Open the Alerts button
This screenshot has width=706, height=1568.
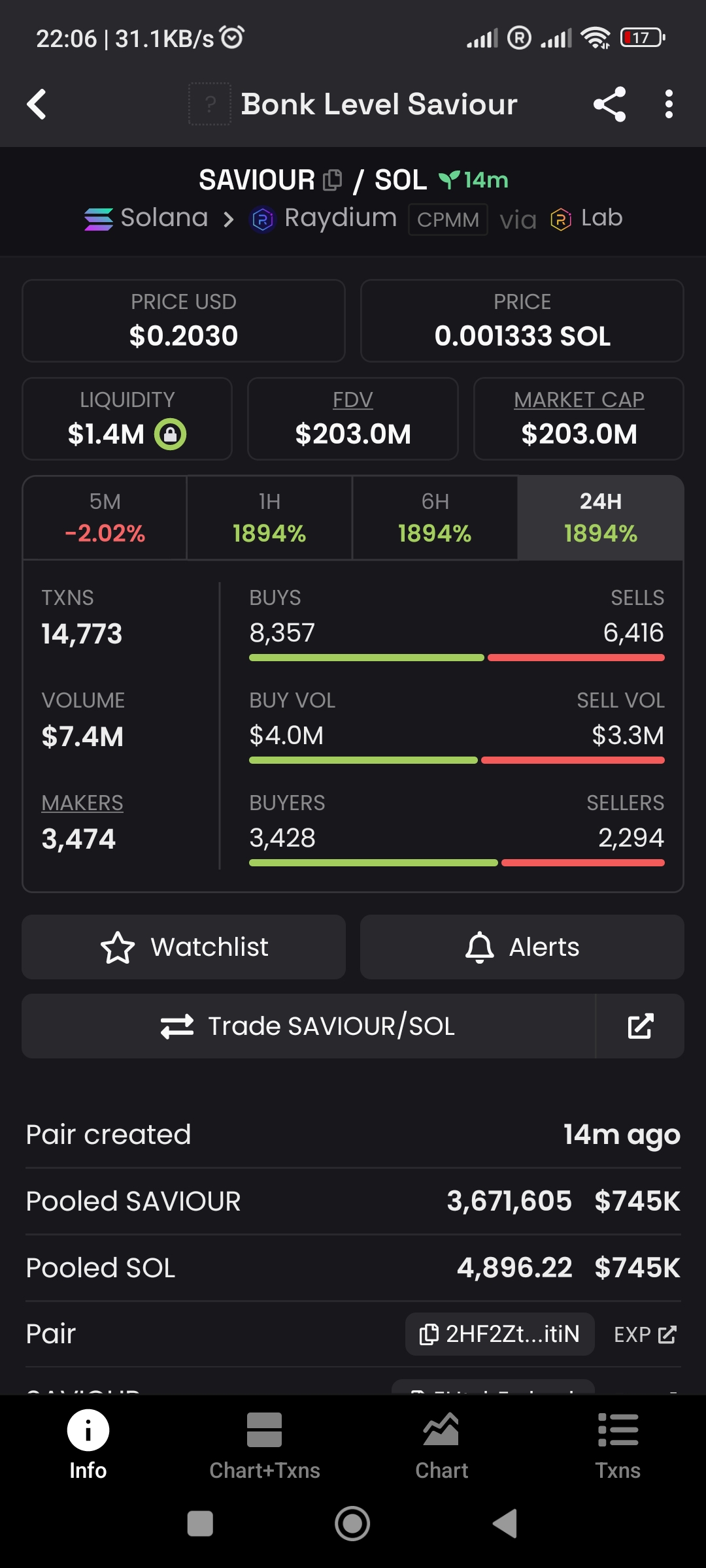pos(522,947)
